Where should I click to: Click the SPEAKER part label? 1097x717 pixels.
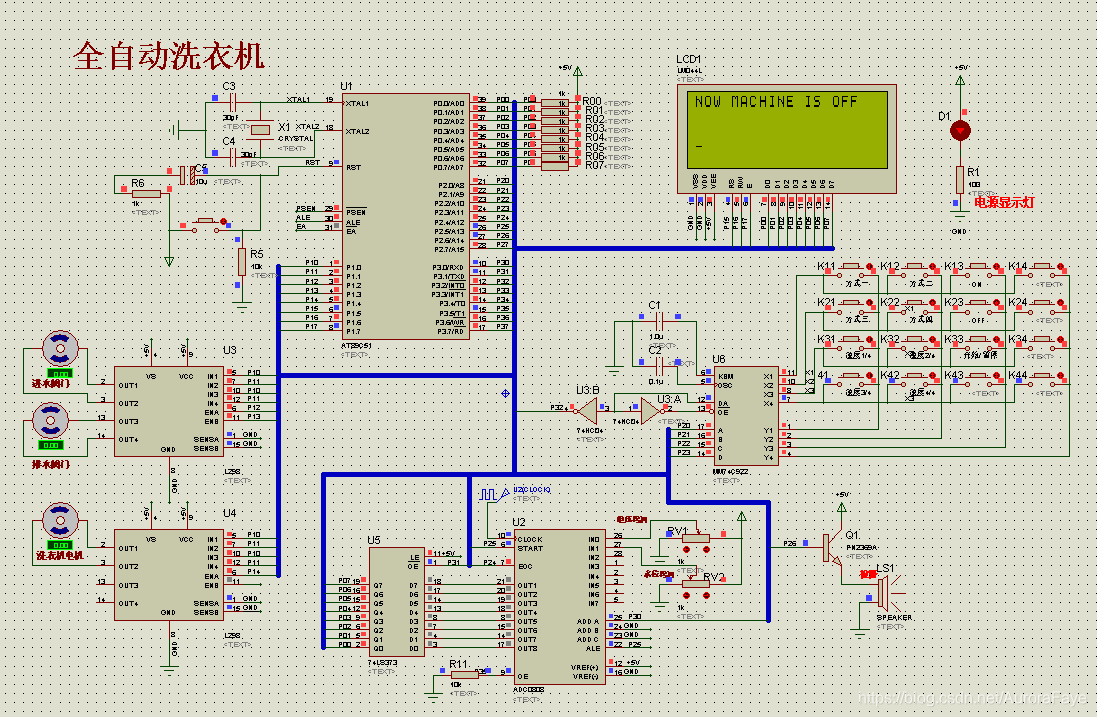[894, 618]
